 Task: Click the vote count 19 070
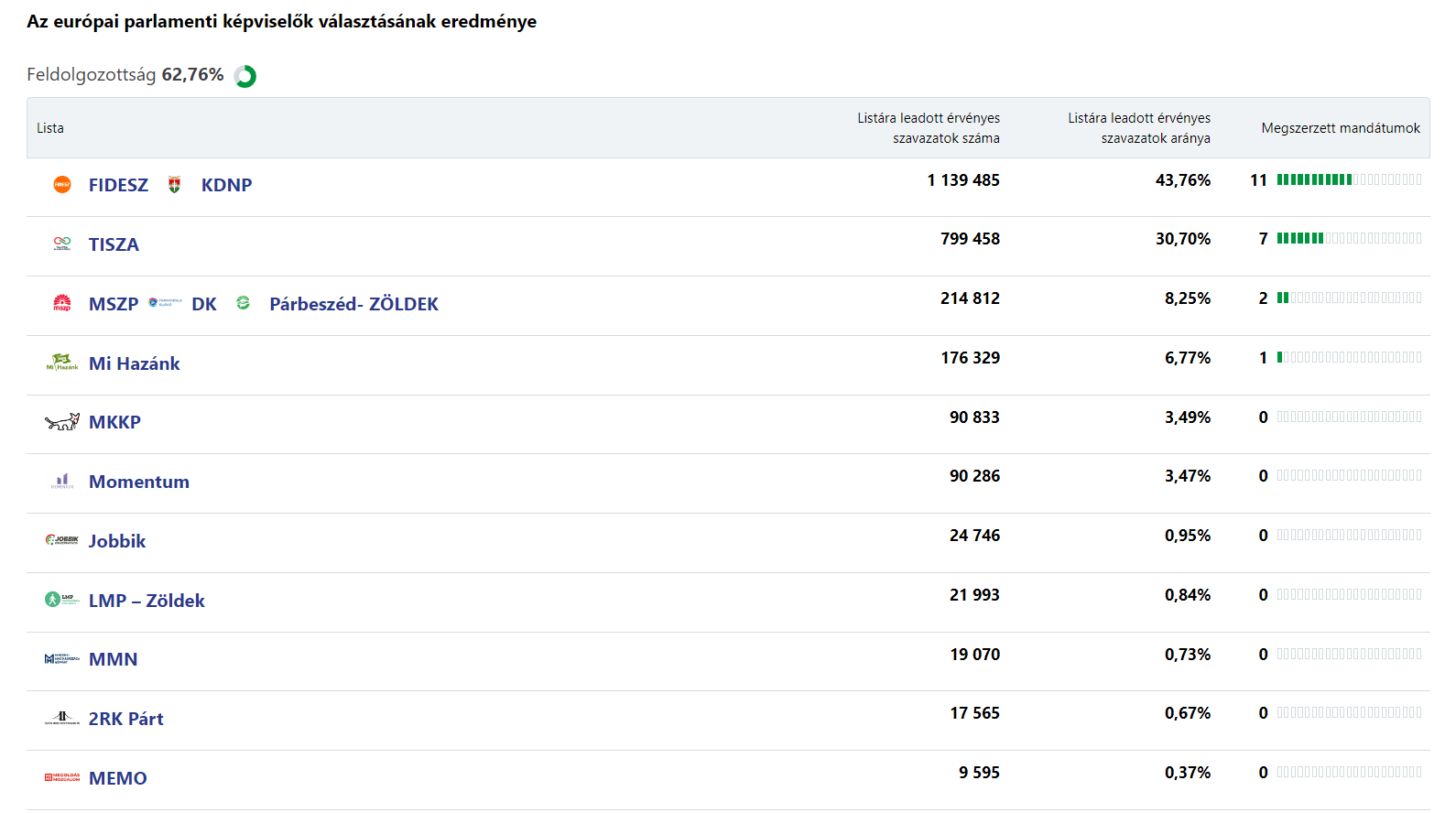974,655
